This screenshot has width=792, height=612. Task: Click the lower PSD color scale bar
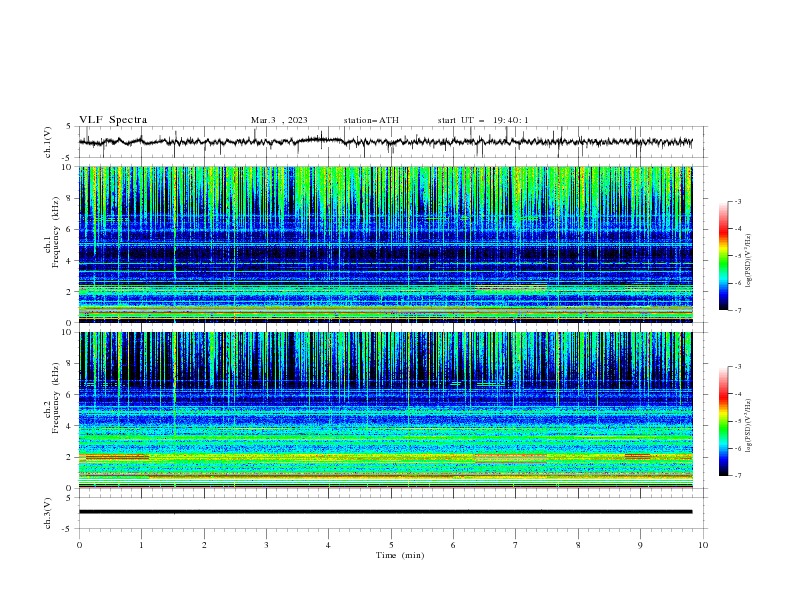coord(723,421)
